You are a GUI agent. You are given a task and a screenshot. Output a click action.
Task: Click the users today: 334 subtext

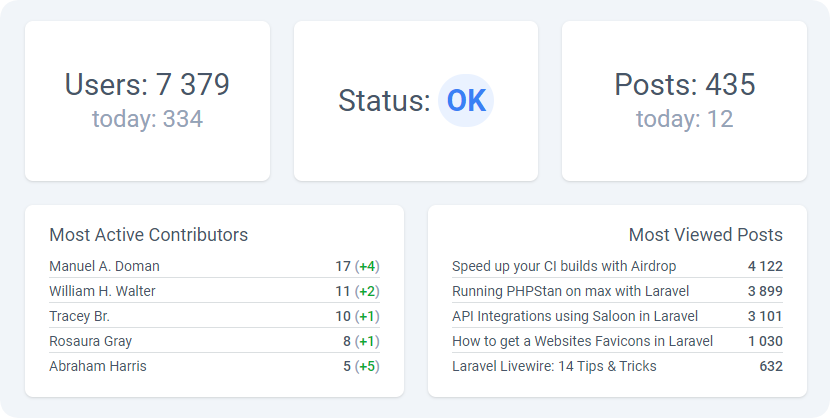[147, 120]
